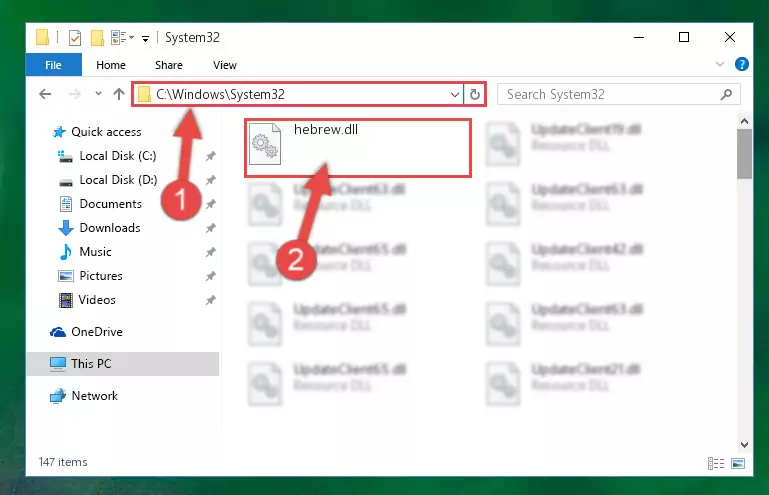Select OneDrive in the navigation pane
This screenshot has width=769, height=495.
97,332
